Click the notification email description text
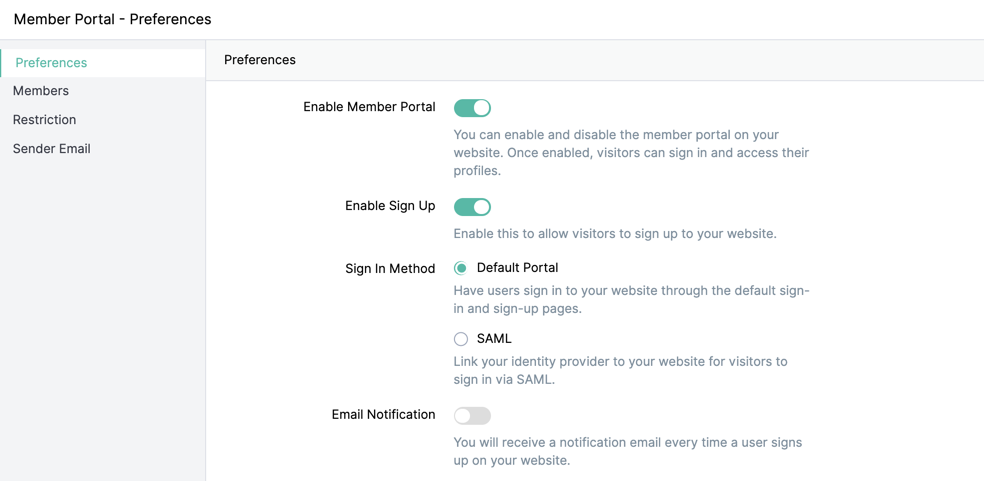The width and height of the screenshot is (984, 481). pyautogui.click(x=628, y=451)
